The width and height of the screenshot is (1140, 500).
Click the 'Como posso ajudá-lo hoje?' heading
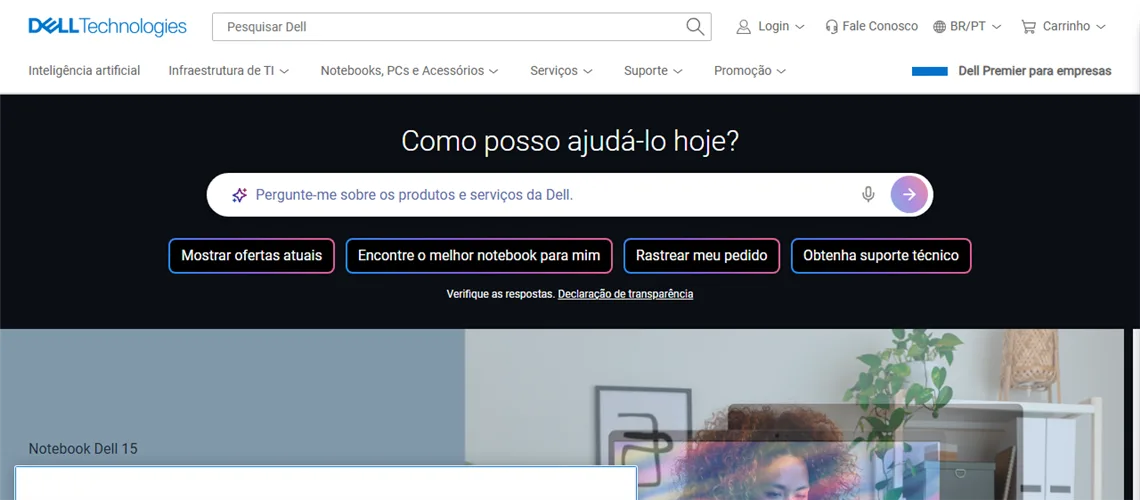click(570, 141)
